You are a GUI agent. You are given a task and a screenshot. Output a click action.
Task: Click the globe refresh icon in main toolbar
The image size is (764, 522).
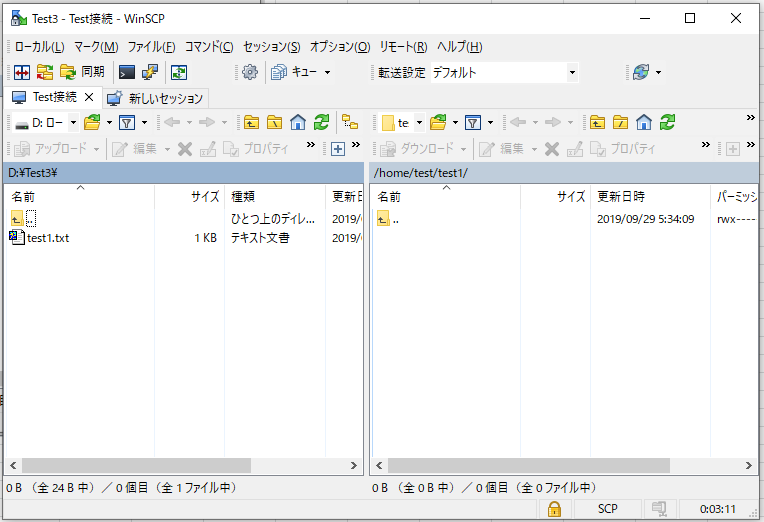641,73
